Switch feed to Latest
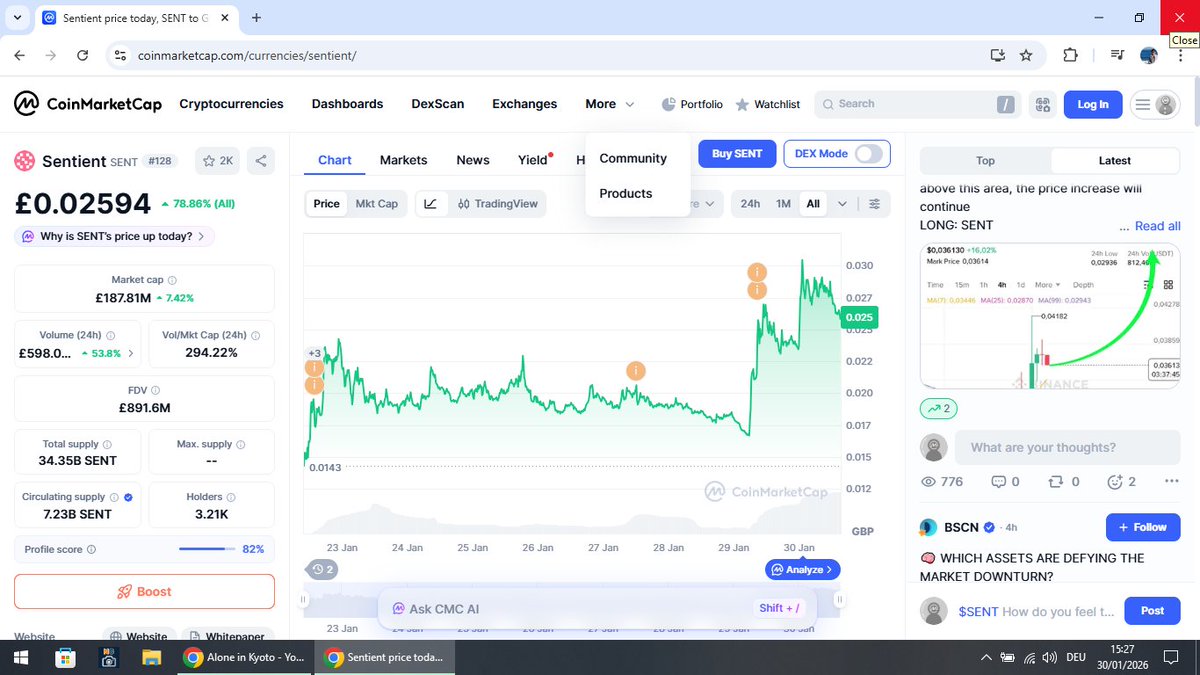 (1115, 160)
